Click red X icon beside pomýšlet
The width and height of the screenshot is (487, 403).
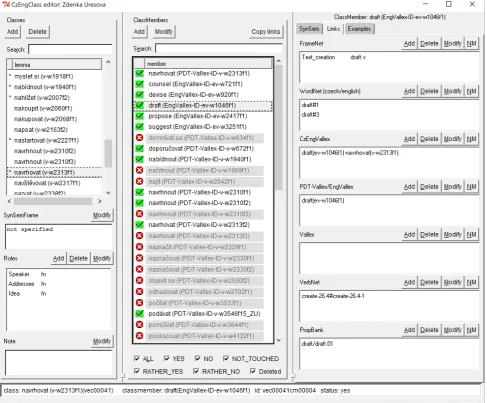(x=139, y=325)
